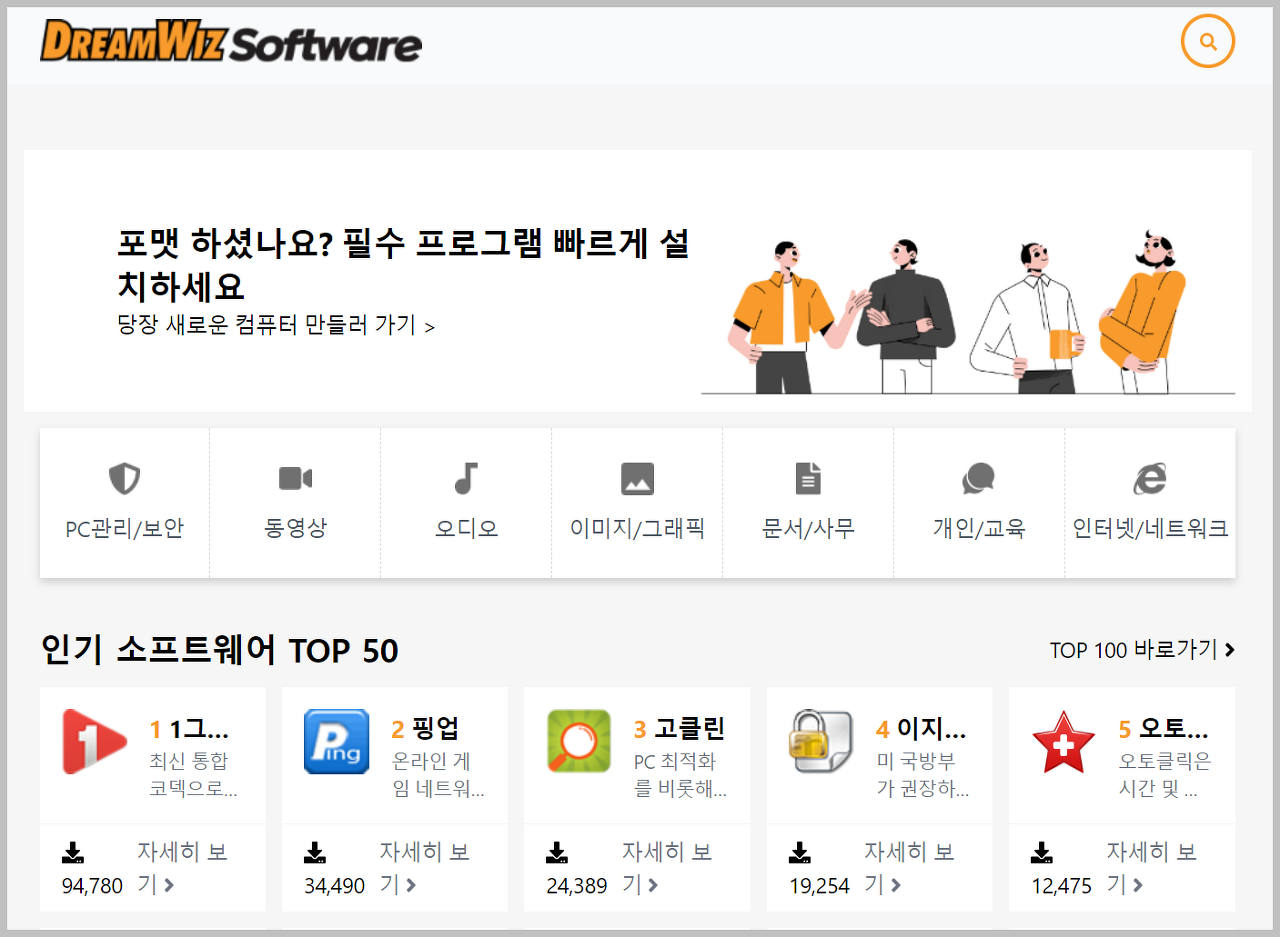This screenshot has height=937, width=1280.
Task: Click download count 24,389
Action: (577, 886)
